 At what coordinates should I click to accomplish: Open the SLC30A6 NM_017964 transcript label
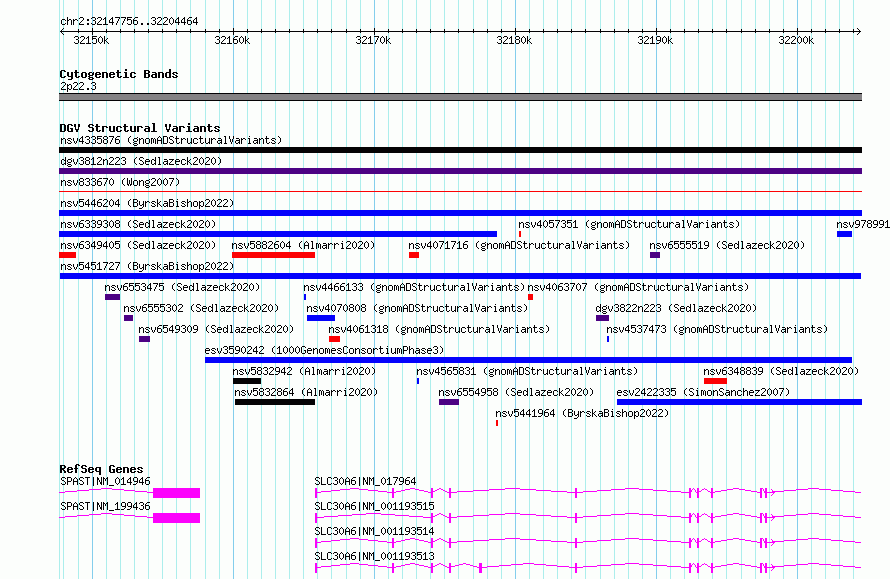click(x=366, y=481)
